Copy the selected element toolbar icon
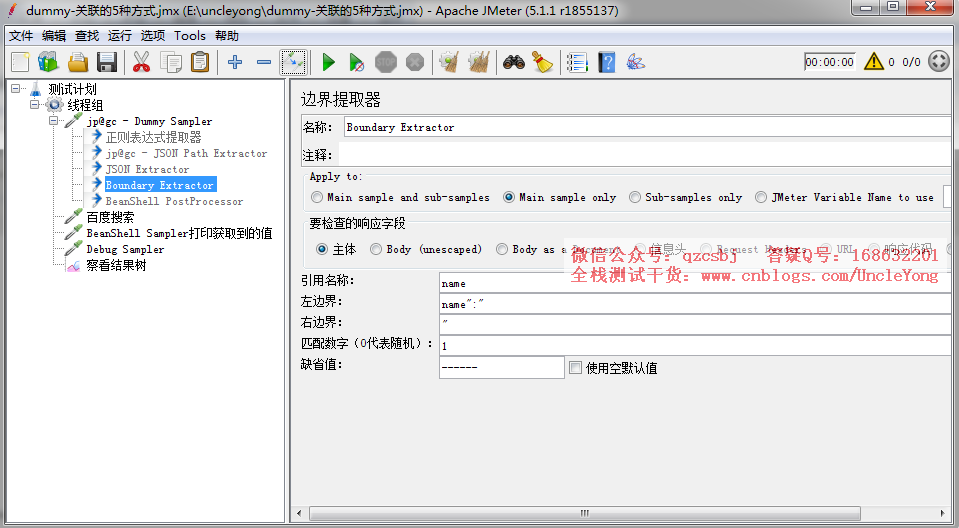959x528 pixels. pos(171,62)
